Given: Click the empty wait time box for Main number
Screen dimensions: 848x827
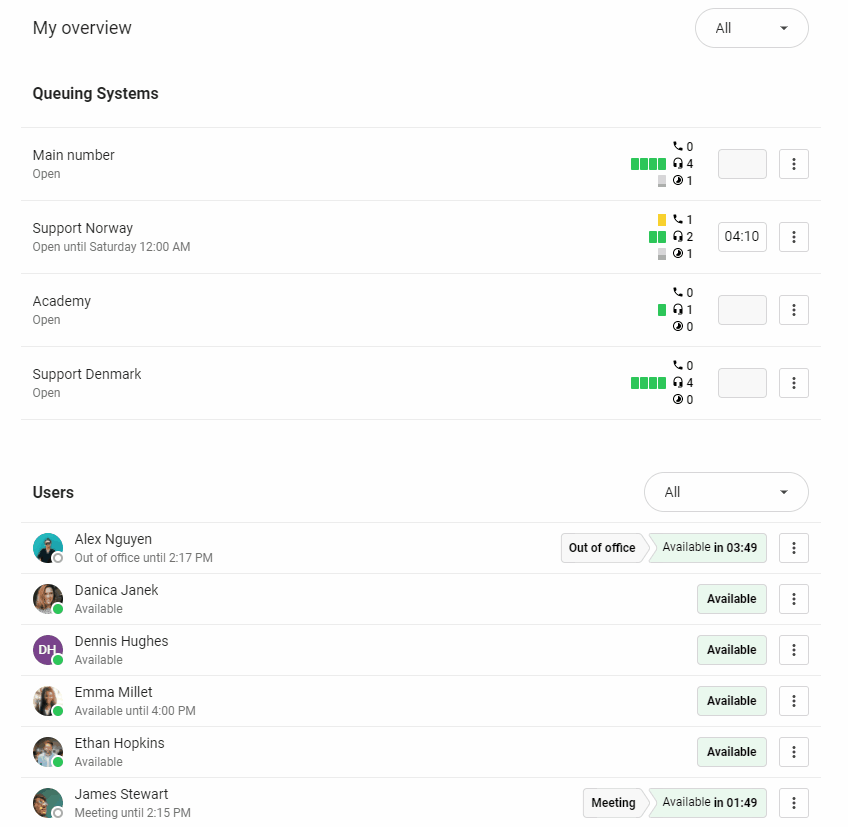Looking at the screenshot, I should pyautogui.click(x=742, y=164).
